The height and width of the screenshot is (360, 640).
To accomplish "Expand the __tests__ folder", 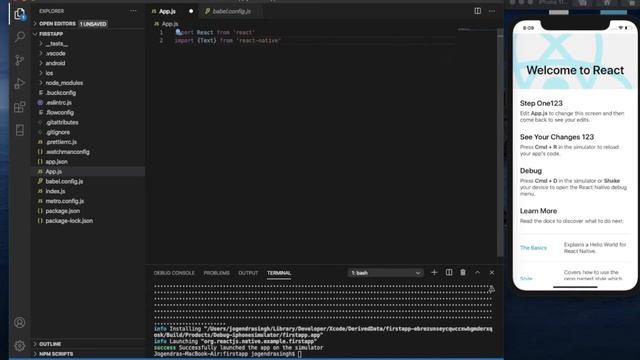I will (x=56, y=44).
